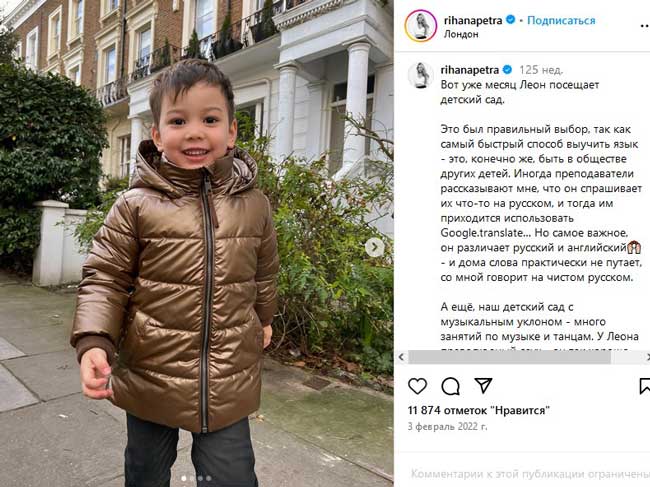Click the horizontal scrollbar track
Screen dimensions: 650x487
pos(524,357)
